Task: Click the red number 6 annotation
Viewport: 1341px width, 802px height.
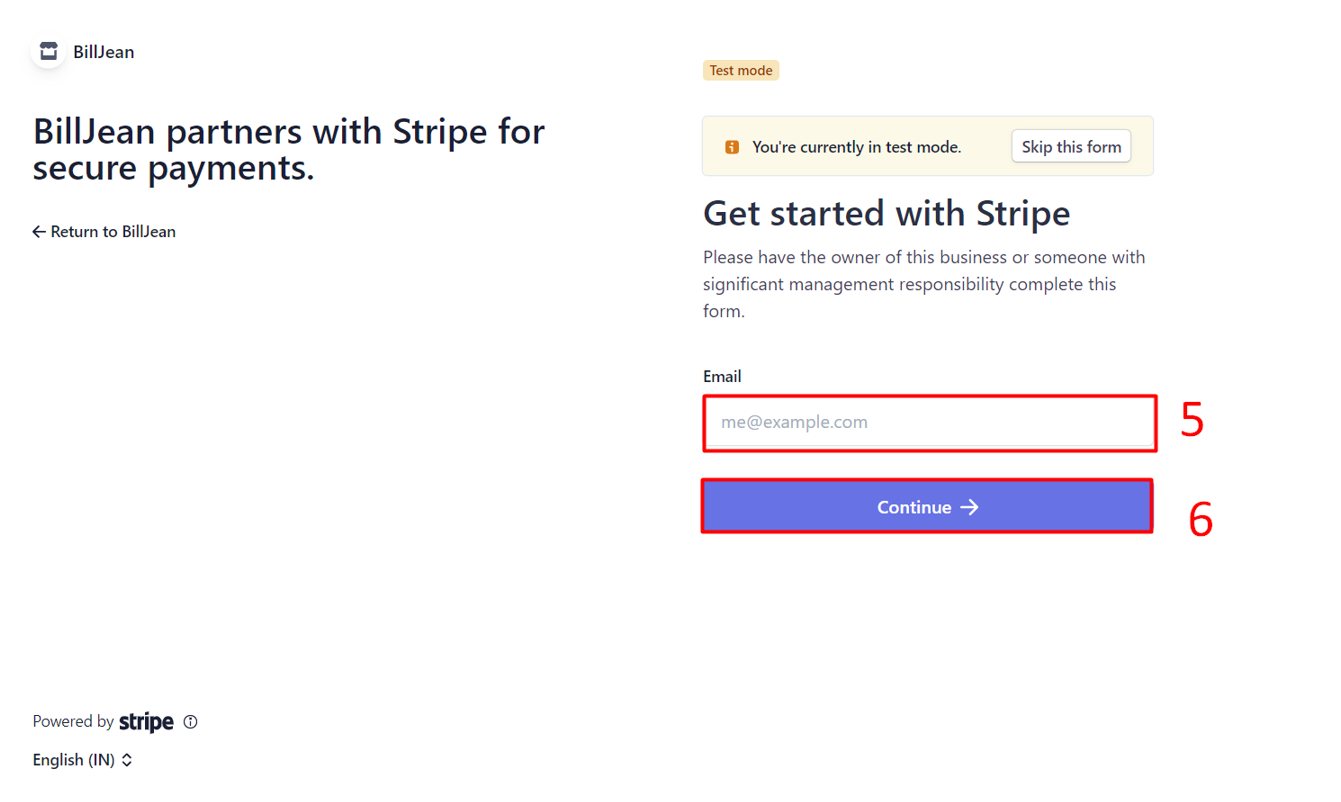Action: [1200, 520]
